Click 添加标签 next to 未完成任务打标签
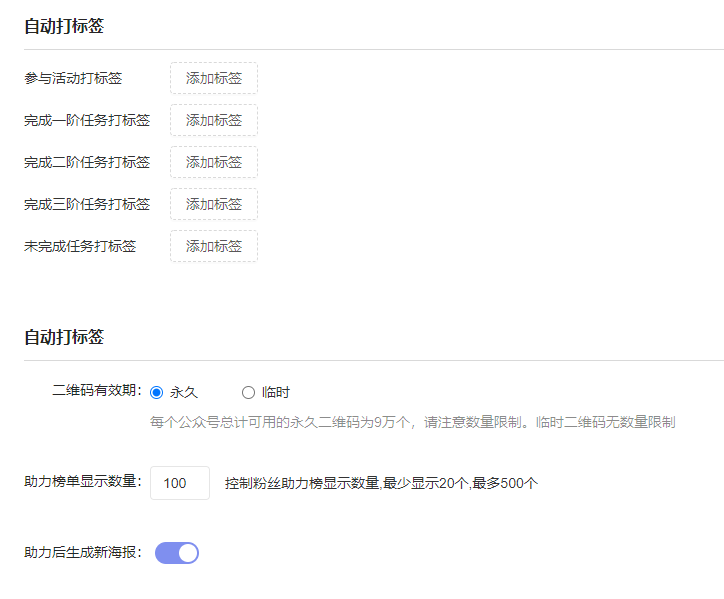Screen dimensions: 724x599 coord(214,246)
